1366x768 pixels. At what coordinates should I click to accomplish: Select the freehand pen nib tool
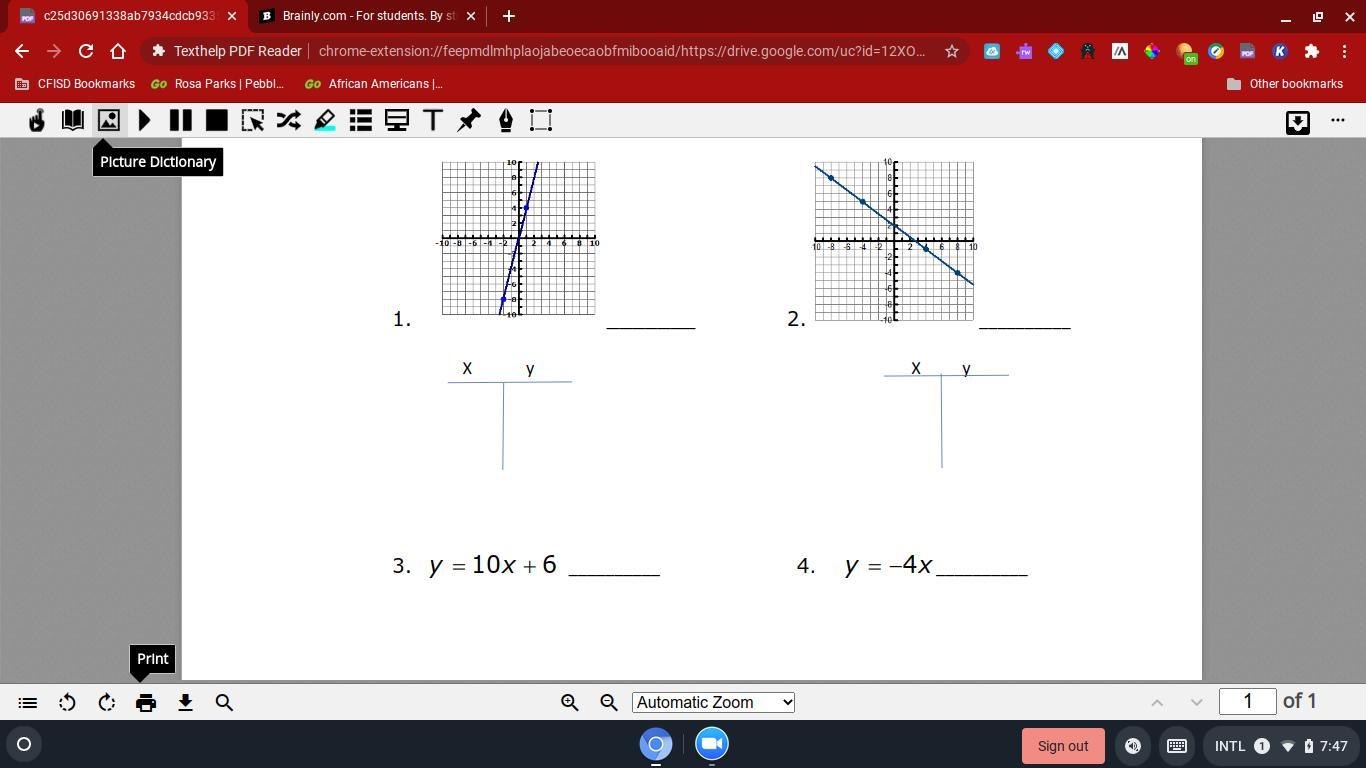pyautogui.click(x=505, y=121)
